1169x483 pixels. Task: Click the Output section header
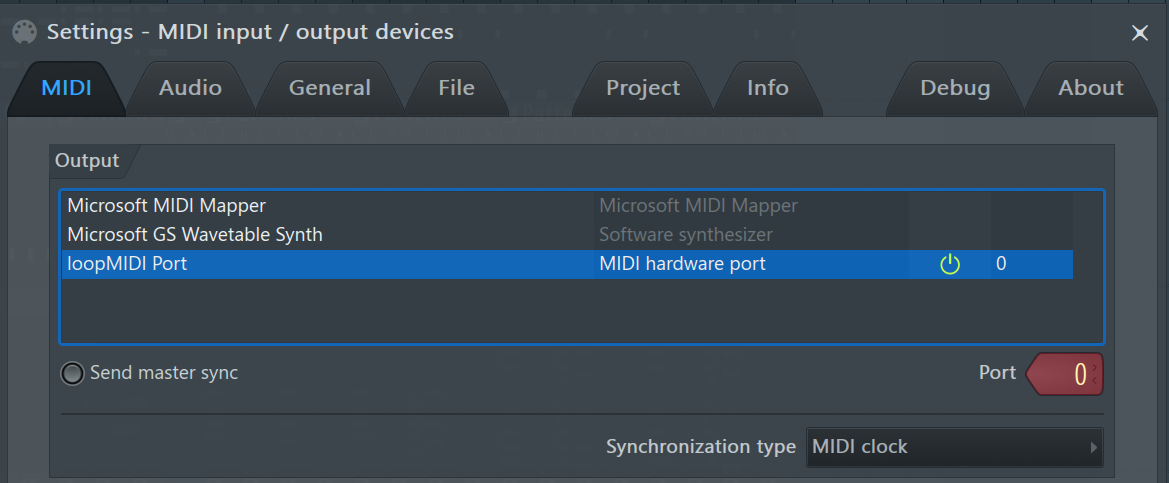coord(87,160)
